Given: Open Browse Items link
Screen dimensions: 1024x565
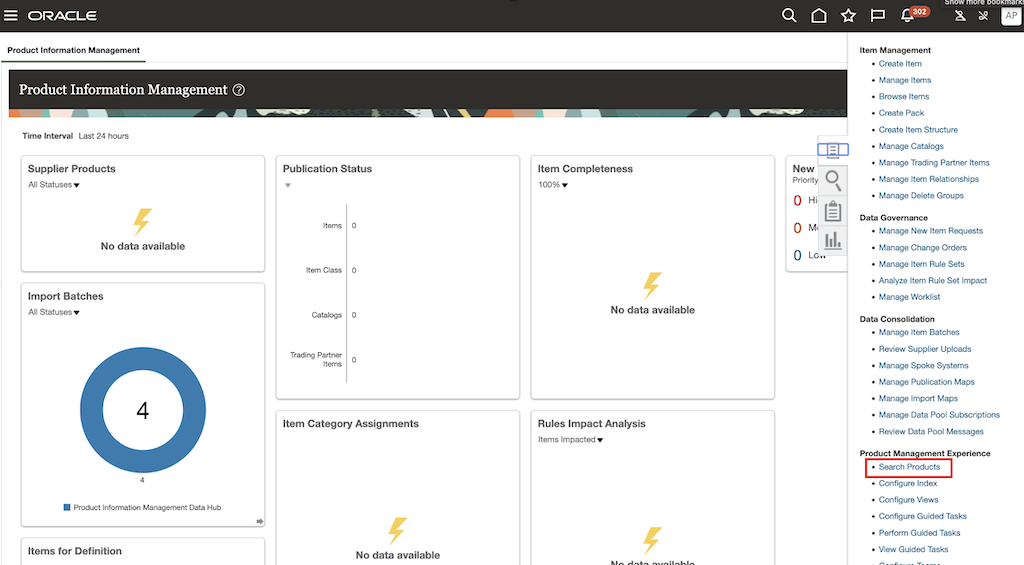Looking at the screenshot, I should point(903,96).
